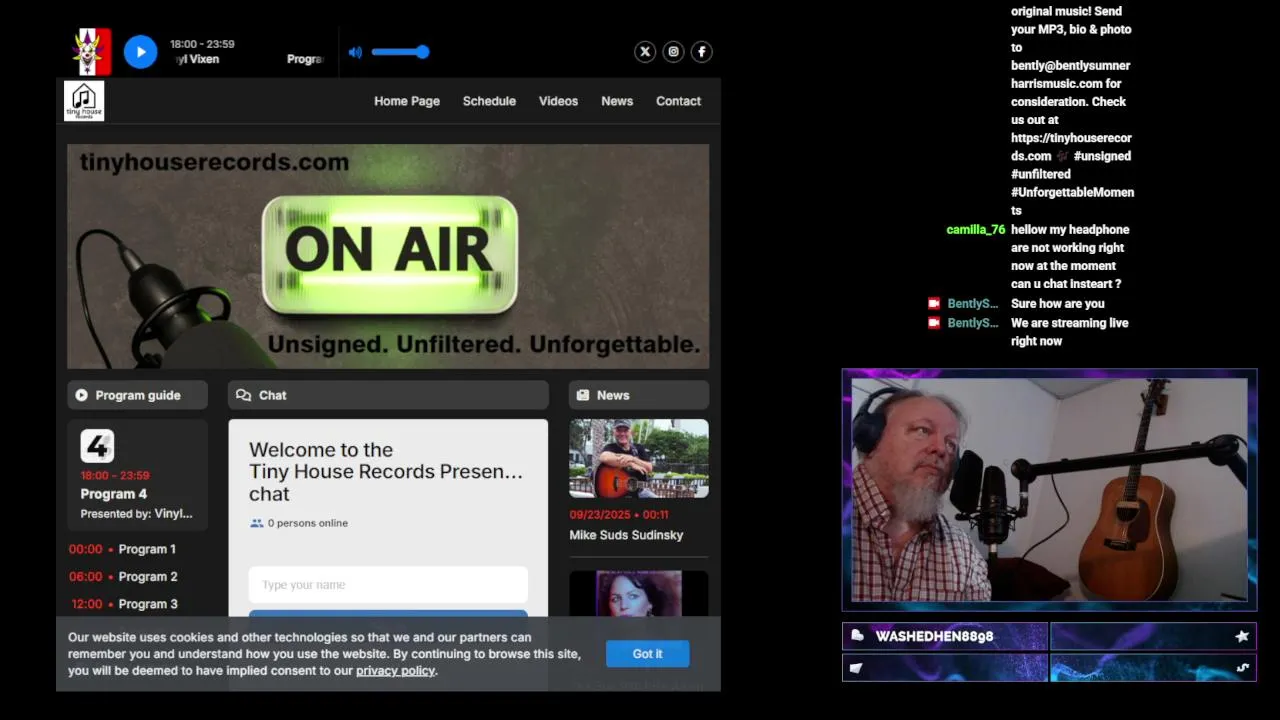
Task: Accept cookies with Got it button
Action: [x=647, y=654]
